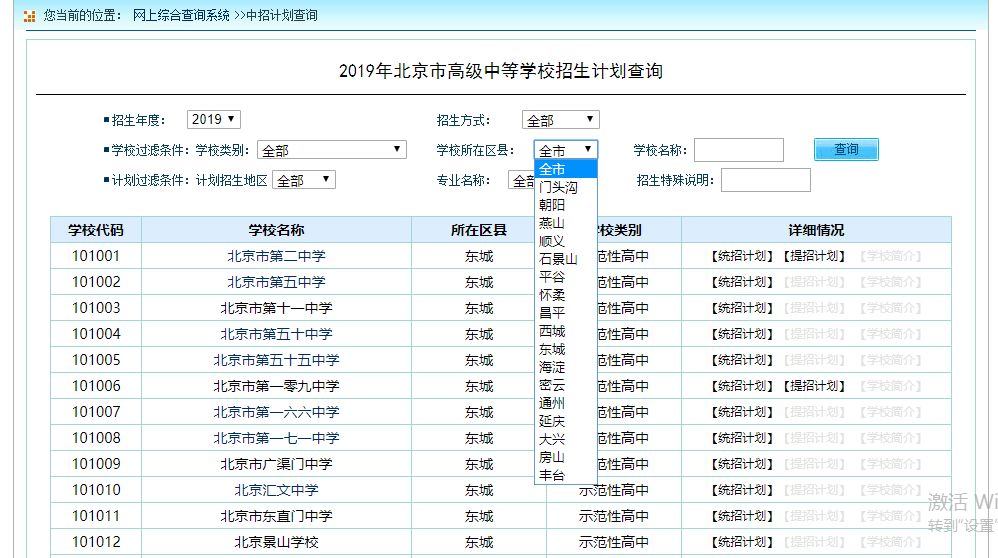Viewport: 998px width, 558px height.
Task: Open 统招计划 for 北京市第十一中学
Action: point(742,308)
